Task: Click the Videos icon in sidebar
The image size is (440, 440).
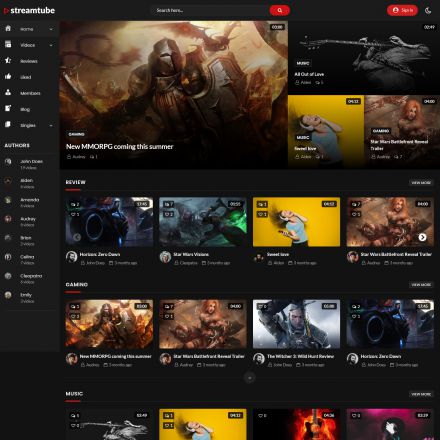Action: click(x=8, y=44)
